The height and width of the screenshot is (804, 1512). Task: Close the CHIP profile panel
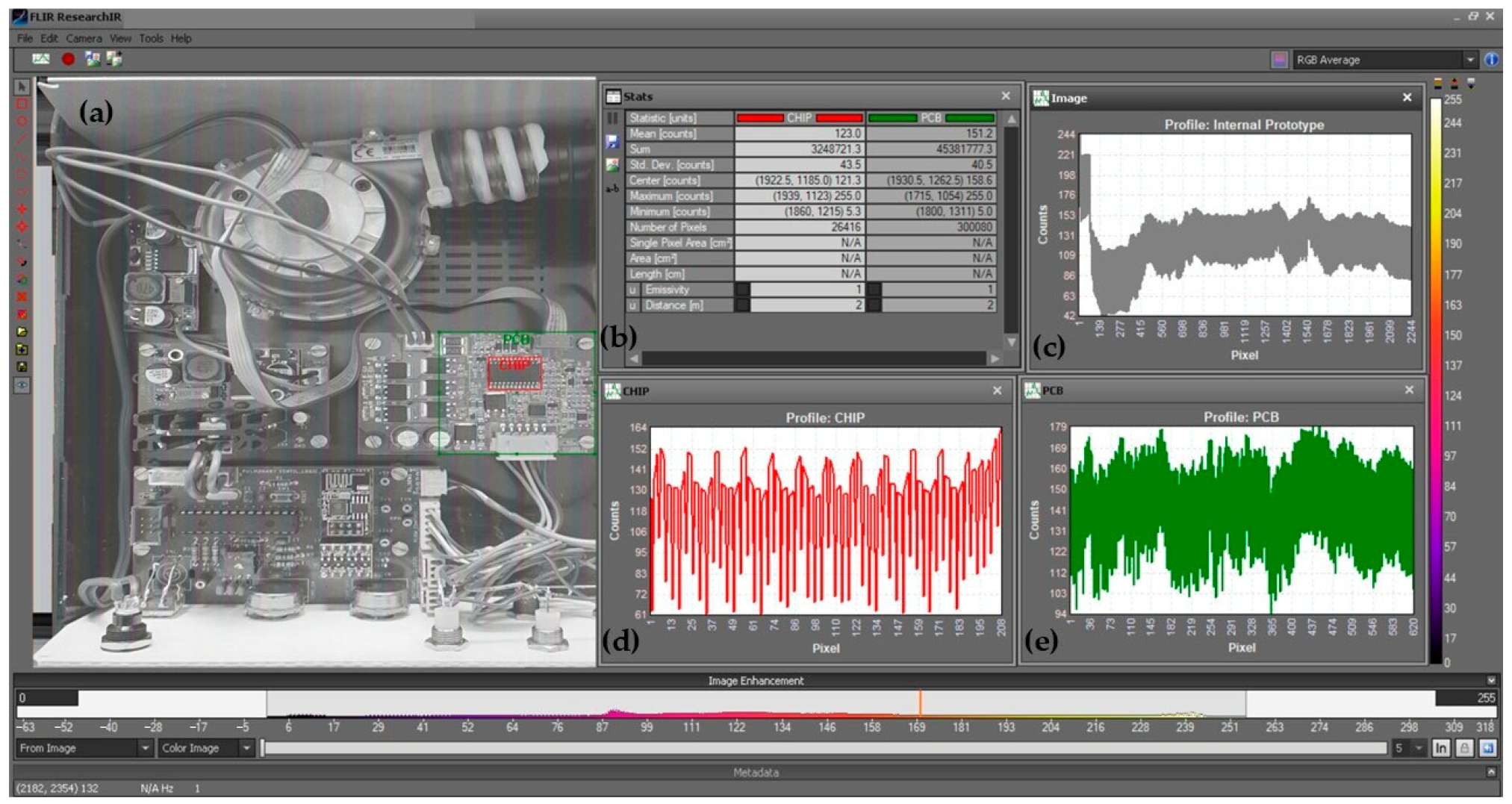pos(997,390)
